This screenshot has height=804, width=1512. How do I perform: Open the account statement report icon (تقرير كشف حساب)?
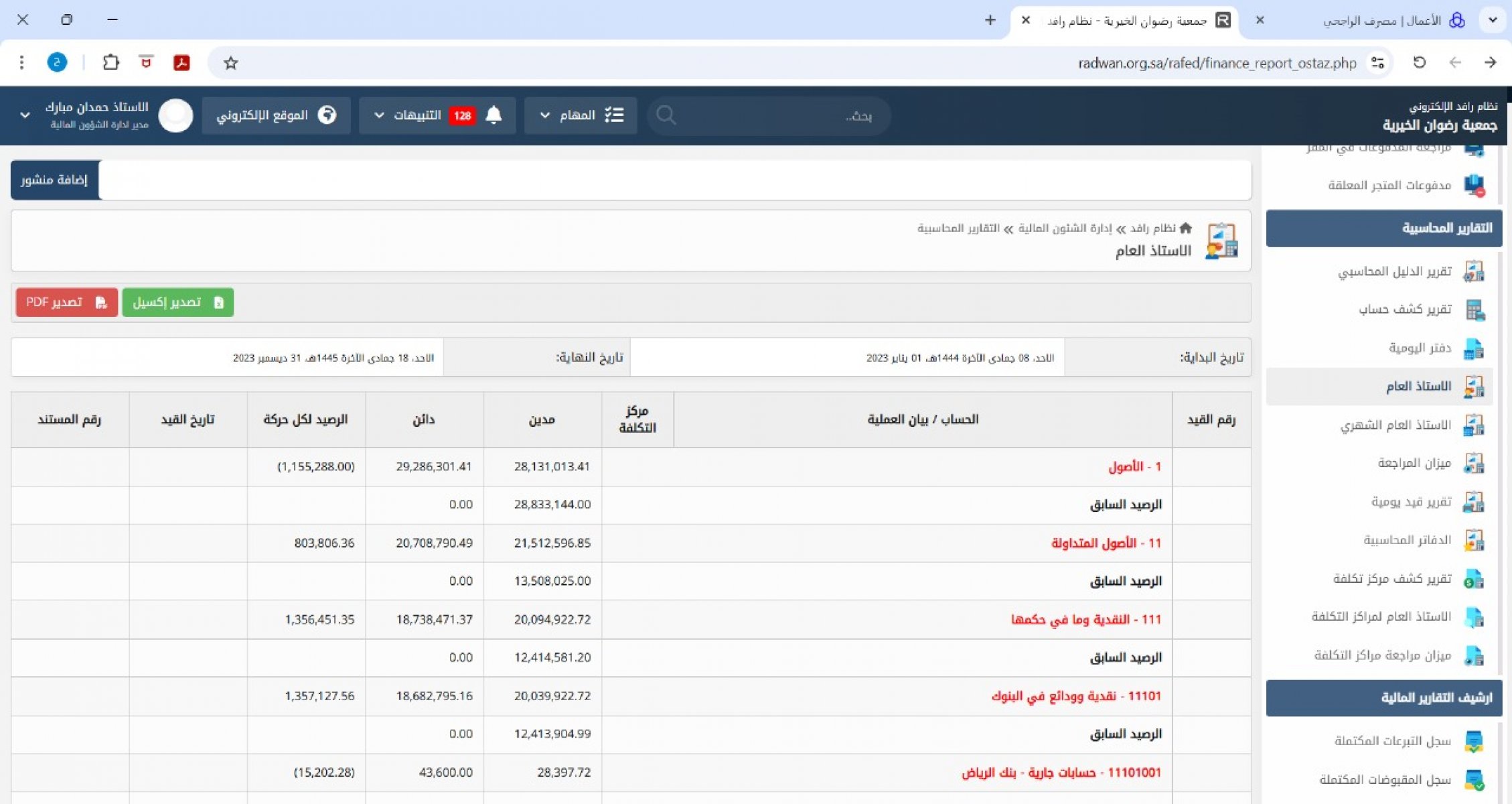pos(1474,310)
